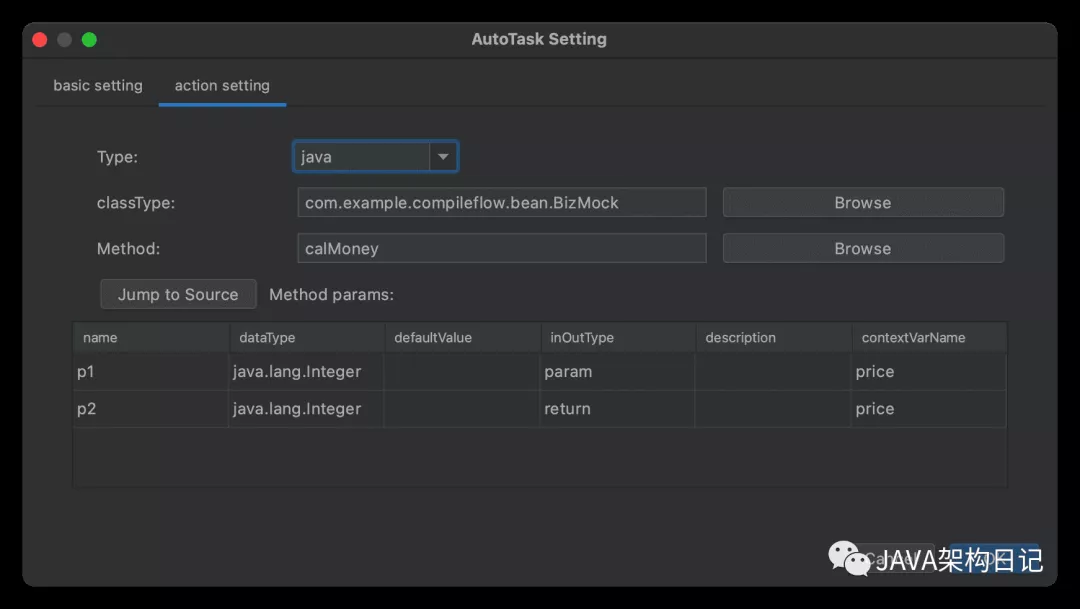
Task: Click the p2 row dataType cell
Action: pos(306,409)
